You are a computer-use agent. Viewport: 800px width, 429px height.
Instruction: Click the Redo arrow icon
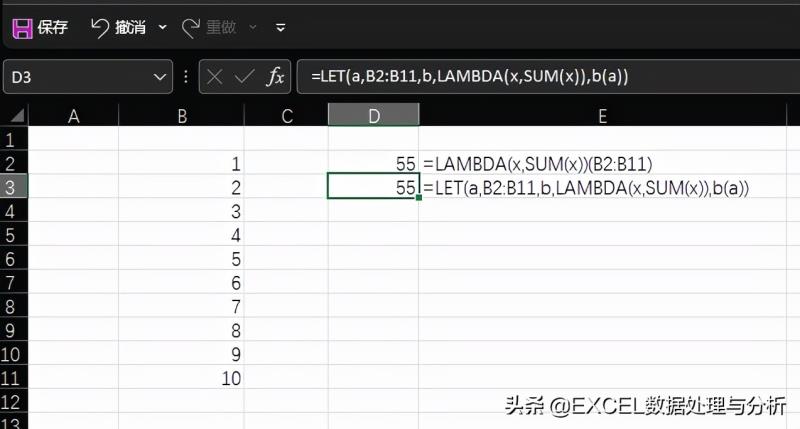[x=191, y=28]
